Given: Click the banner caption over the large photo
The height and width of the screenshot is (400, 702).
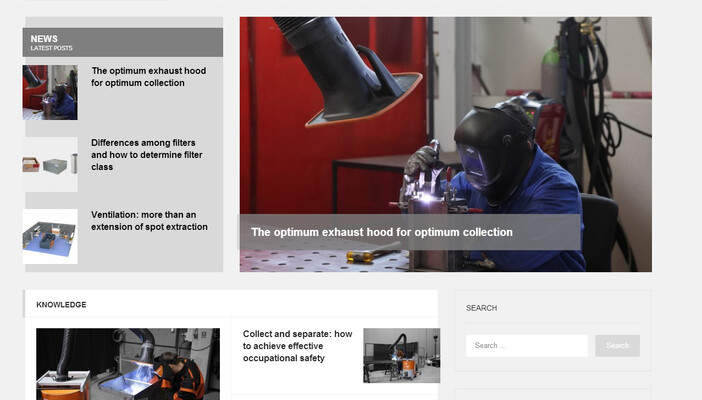Looking at the screenshot, I should tap(382, 232).
